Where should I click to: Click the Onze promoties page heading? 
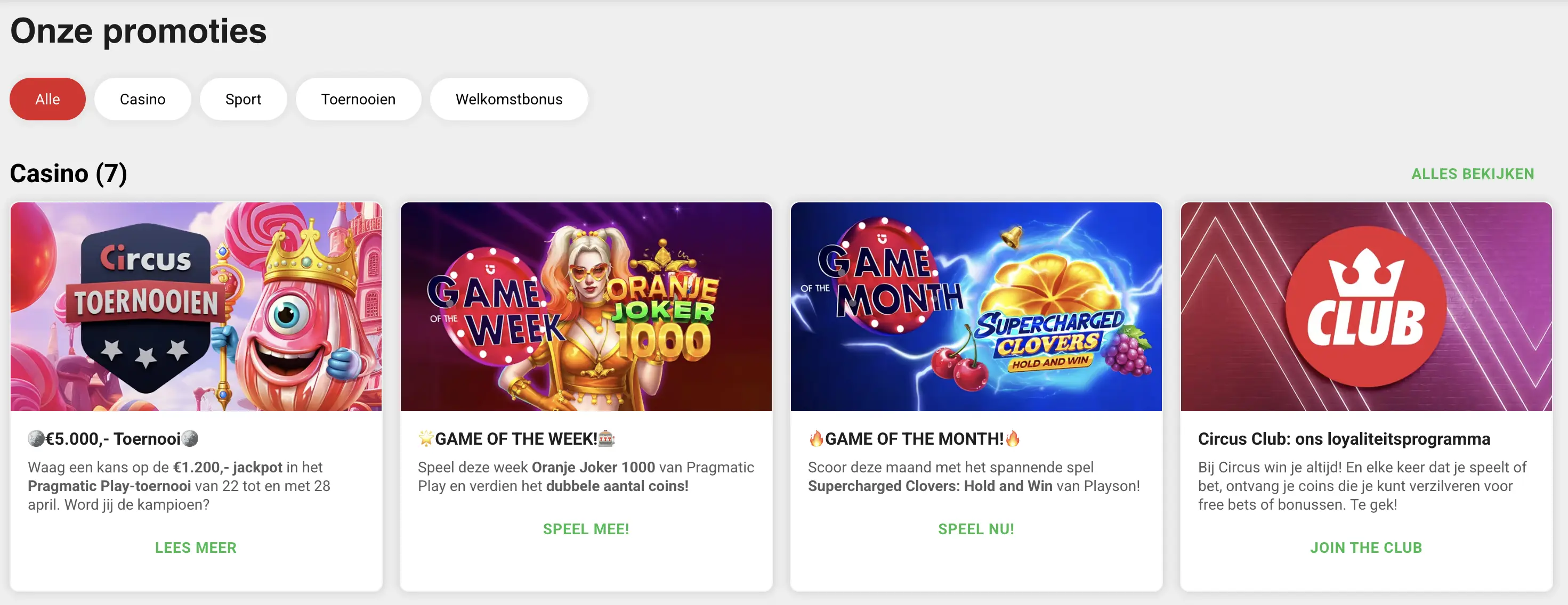(138, 30)
